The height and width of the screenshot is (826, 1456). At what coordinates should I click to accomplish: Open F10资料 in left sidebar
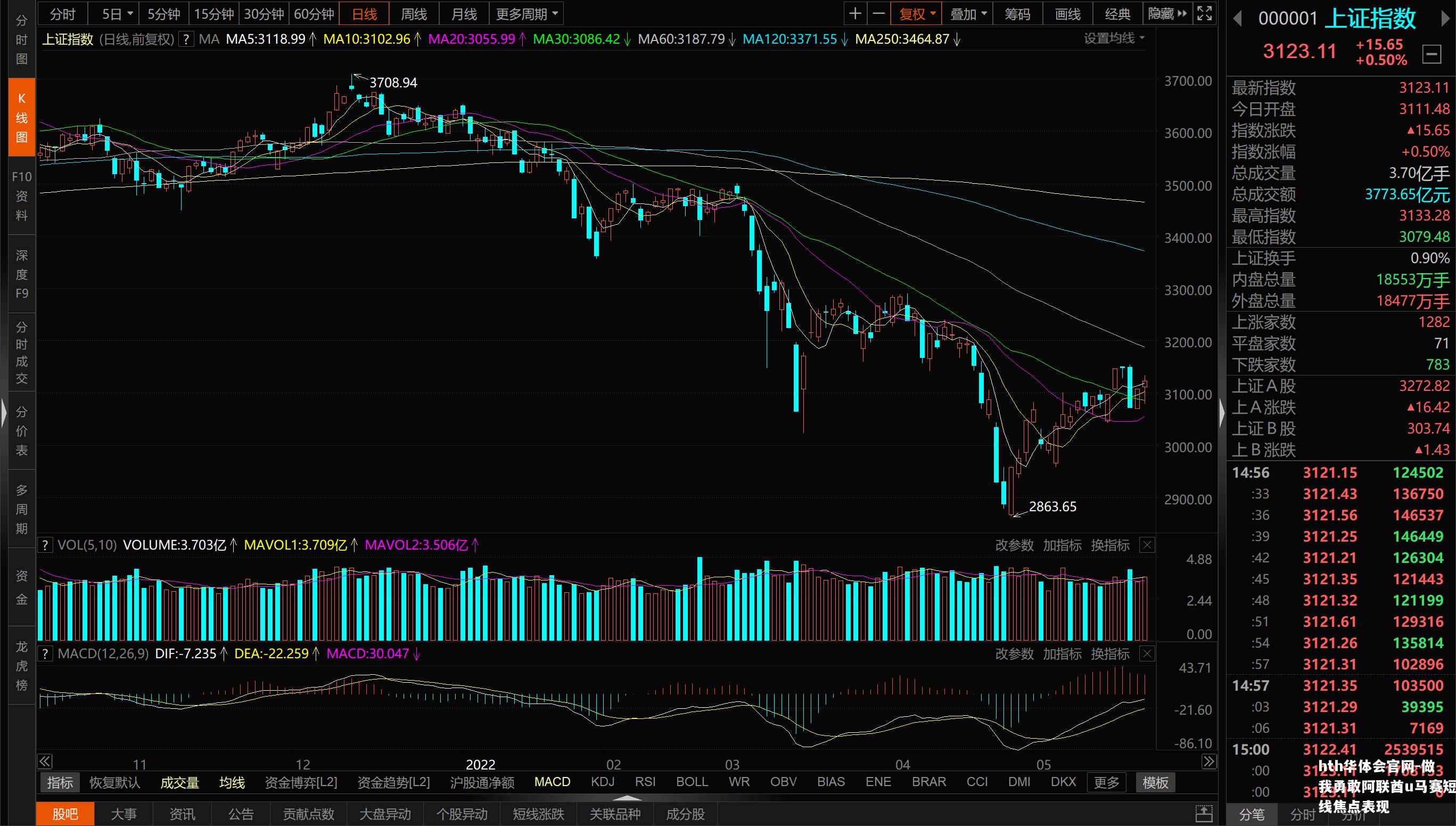point(21,196)
